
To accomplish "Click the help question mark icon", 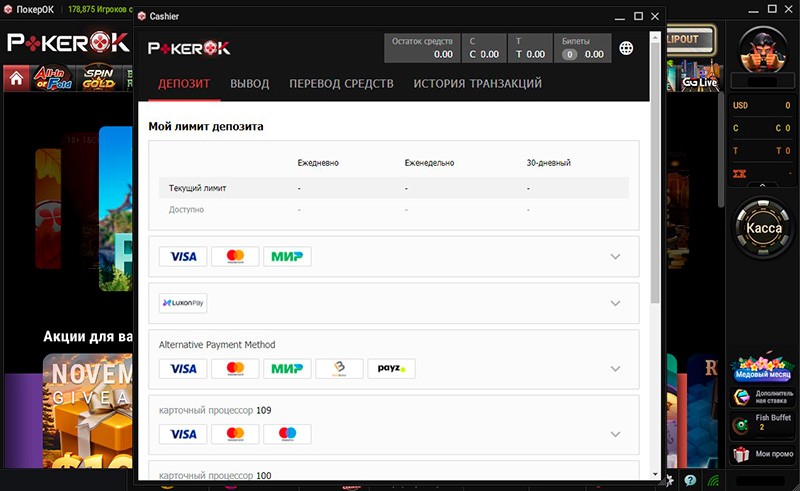I will [690, 480].
